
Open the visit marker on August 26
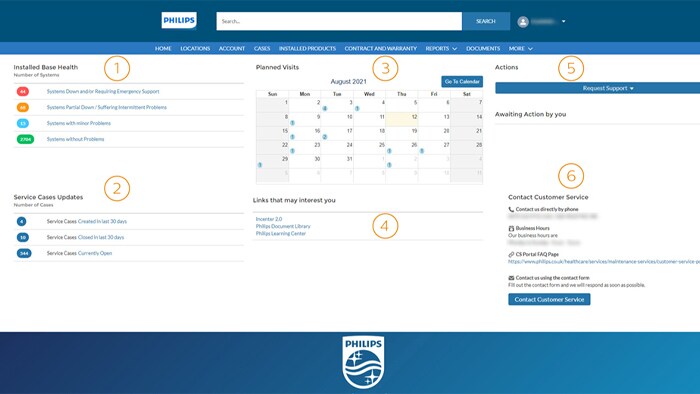389,151
